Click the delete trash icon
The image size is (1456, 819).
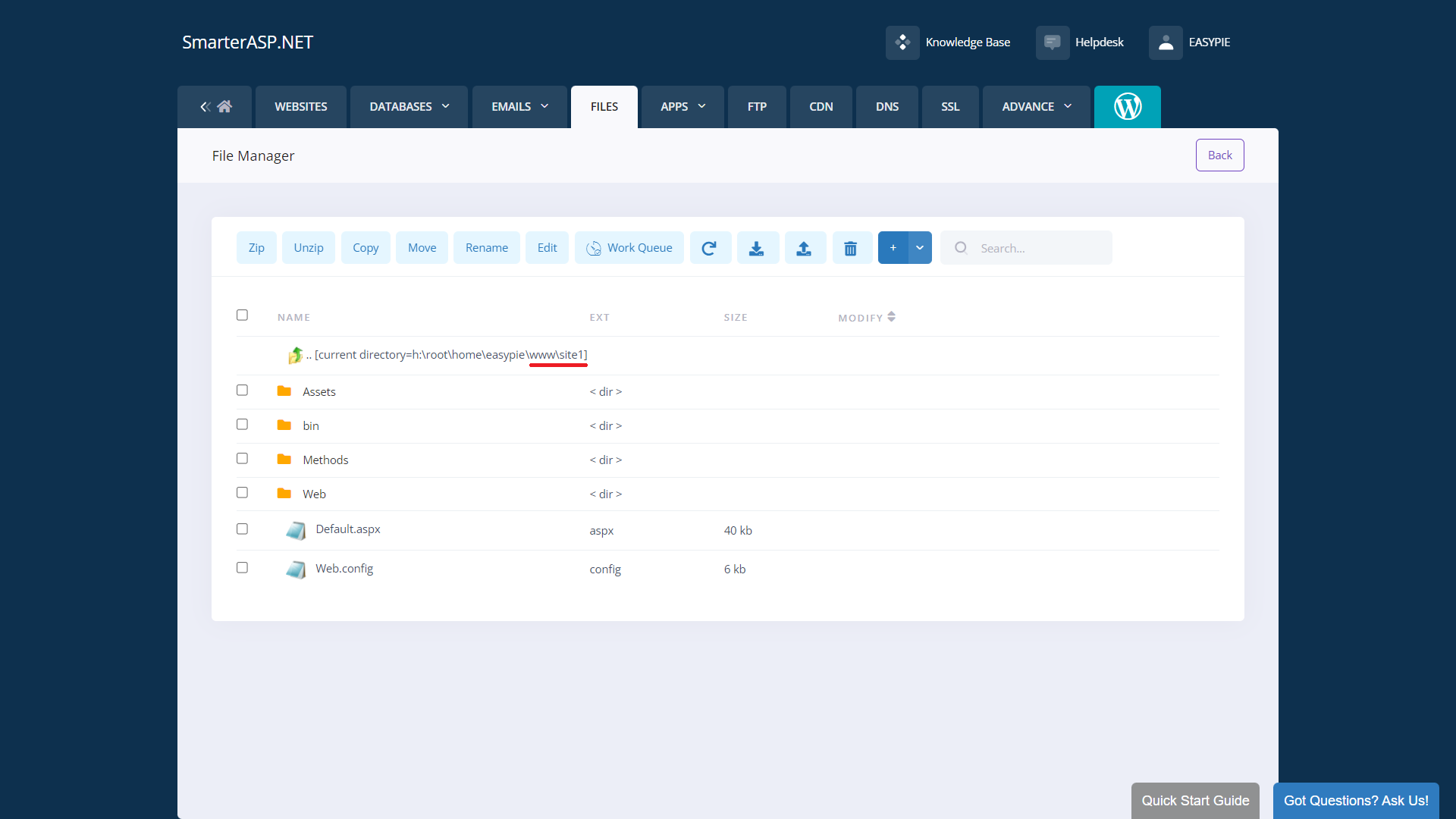pos(851,248)
